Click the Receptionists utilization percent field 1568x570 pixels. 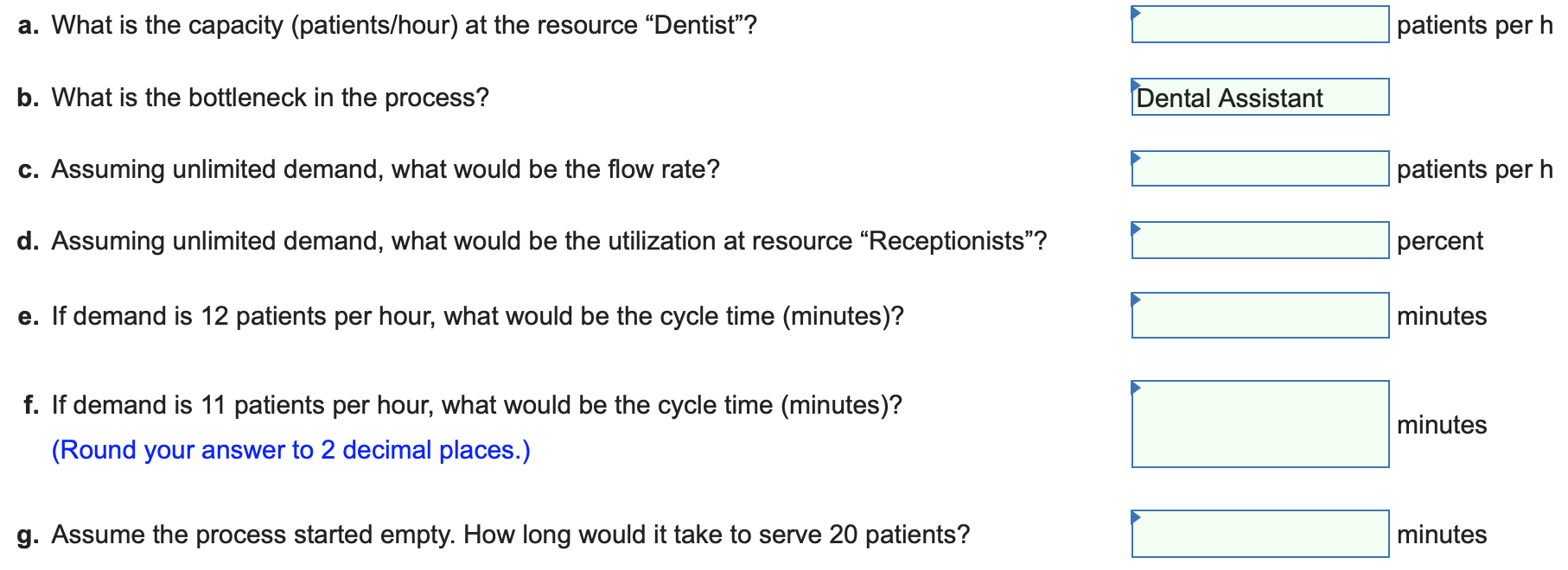pos(1259,241)
